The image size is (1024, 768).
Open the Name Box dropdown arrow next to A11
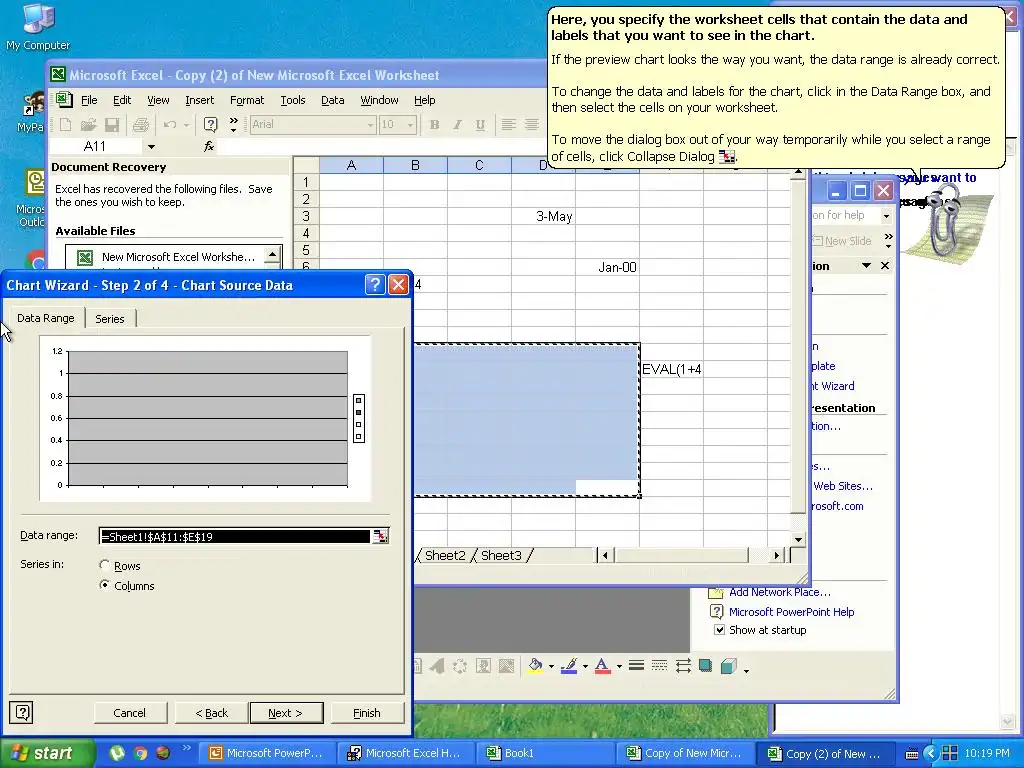pyautogui.click(x=151, y=146)
